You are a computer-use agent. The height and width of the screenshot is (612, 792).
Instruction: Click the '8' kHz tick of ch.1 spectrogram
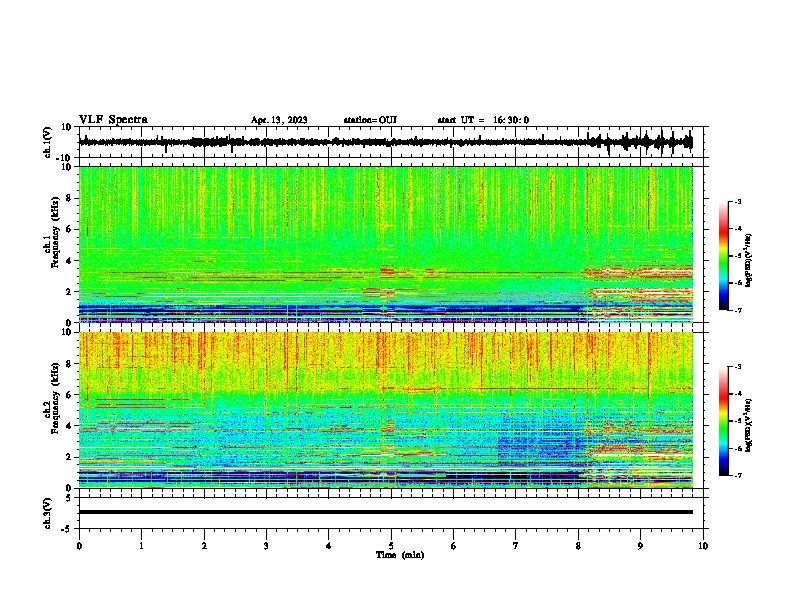click(x=69, y=198)
